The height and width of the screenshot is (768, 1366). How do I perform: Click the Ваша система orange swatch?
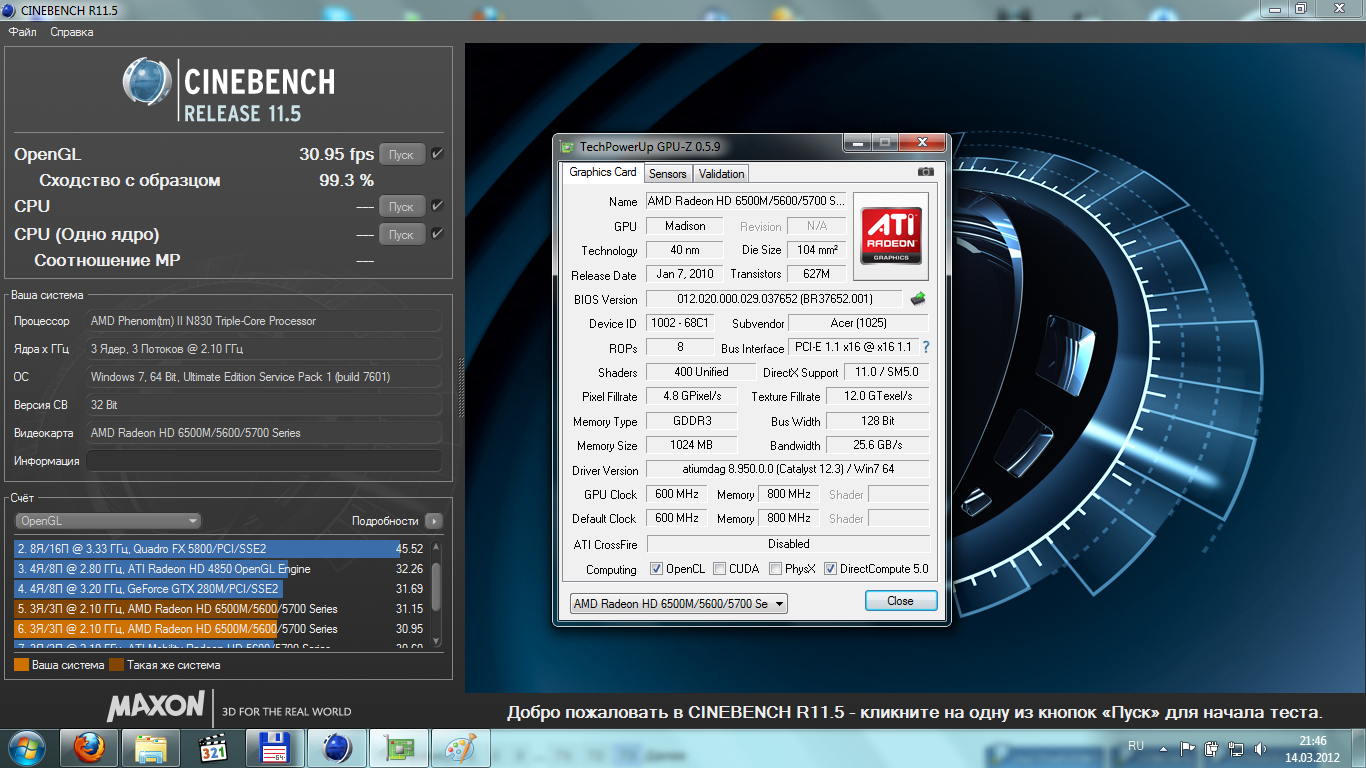(22, 664)
